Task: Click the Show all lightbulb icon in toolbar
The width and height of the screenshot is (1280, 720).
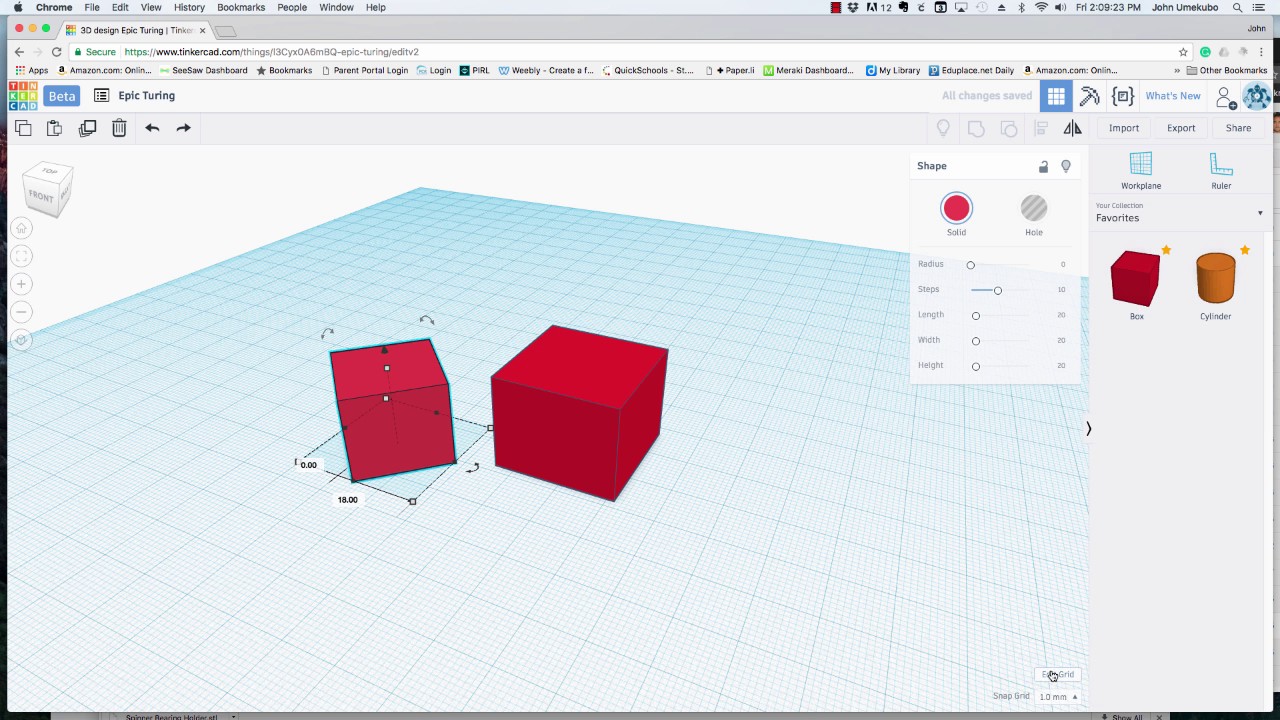Action: tap(943, 128)
